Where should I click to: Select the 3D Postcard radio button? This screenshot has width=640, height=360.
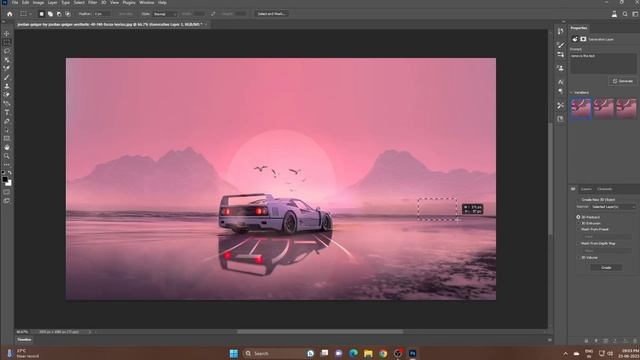tap(578, 217)
